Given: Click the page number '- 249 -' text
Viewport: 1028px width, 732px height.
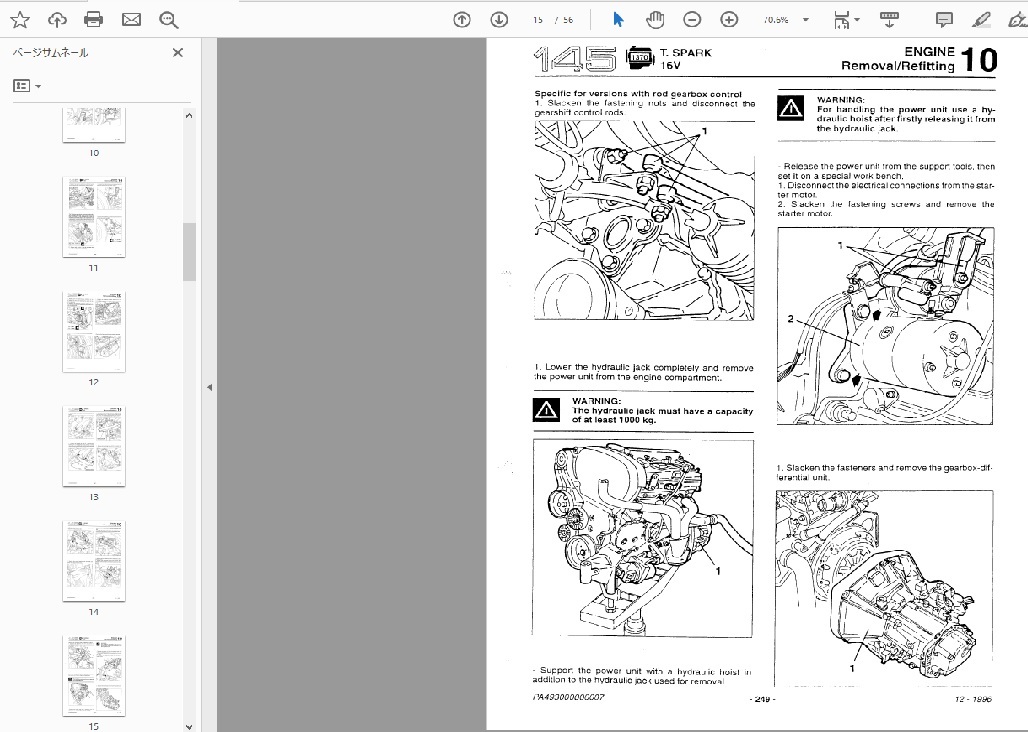Looking at the screenshot, I should click(762, 699).
